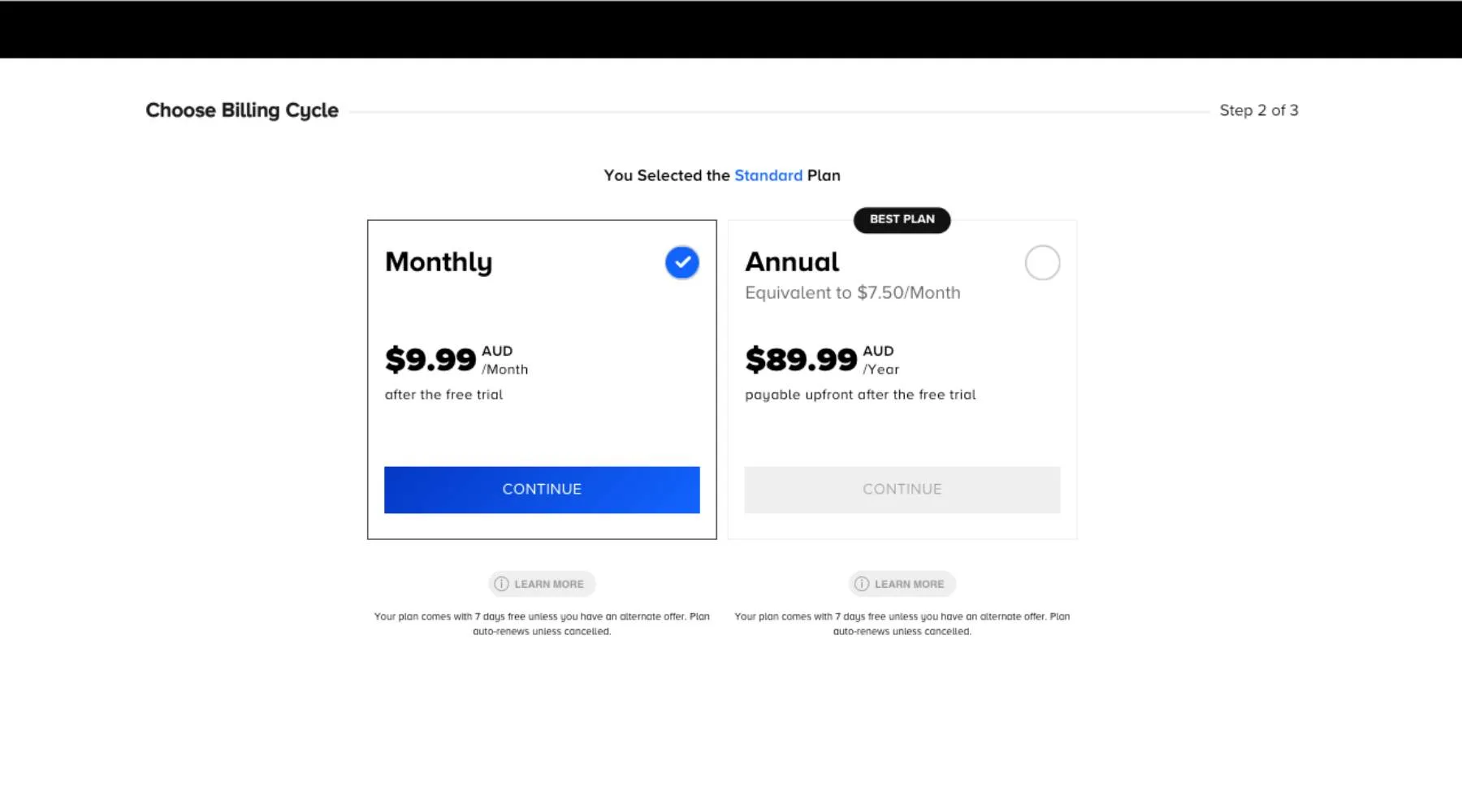Open LEARN MORE text under the Monthly plan
Screen dimensions: 1462x812
(549, 584)
